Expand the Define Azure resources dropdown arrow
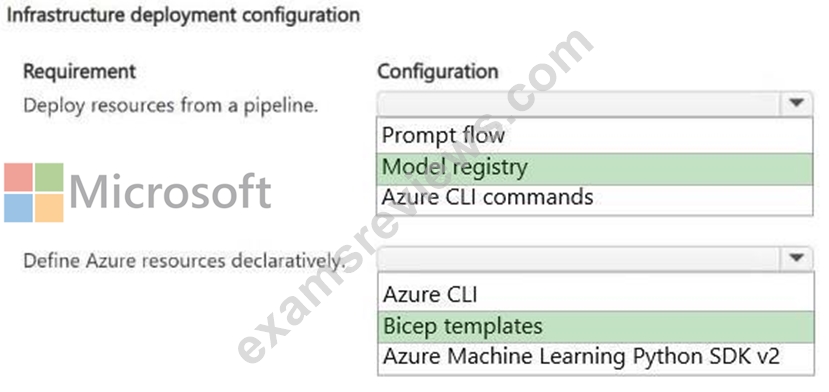Viewport: 829px width, 392px height. 797,258
